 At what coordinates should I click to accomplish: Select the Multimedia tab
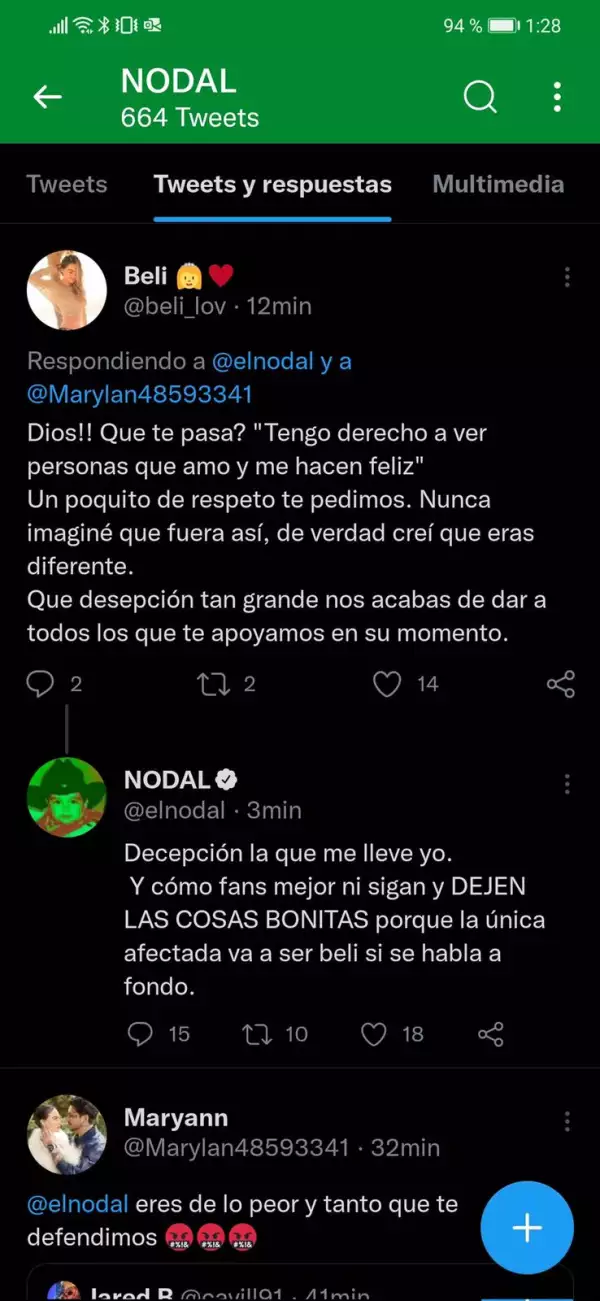click(498, 184)
